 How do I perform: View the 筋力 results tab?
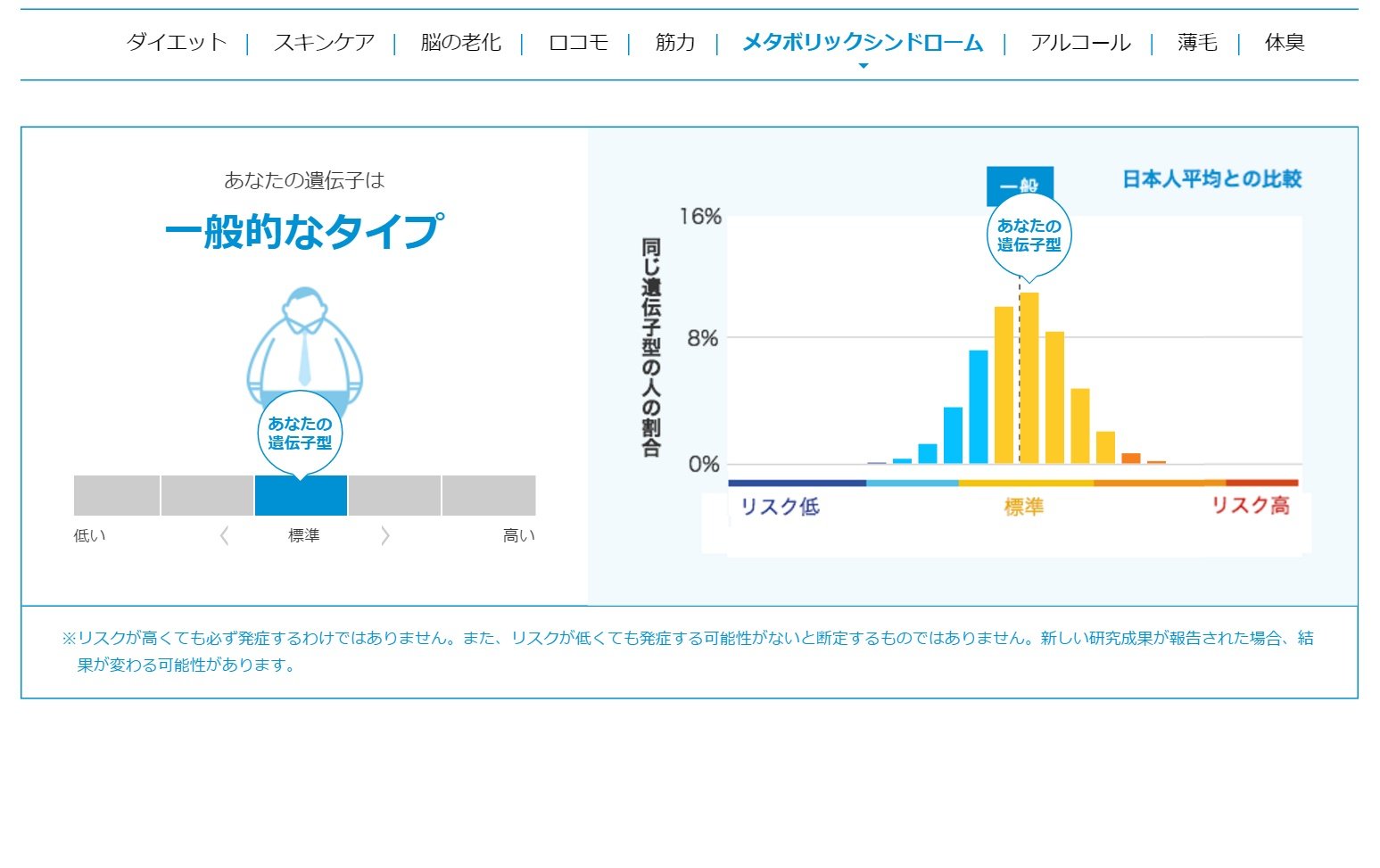coord(675,42)
